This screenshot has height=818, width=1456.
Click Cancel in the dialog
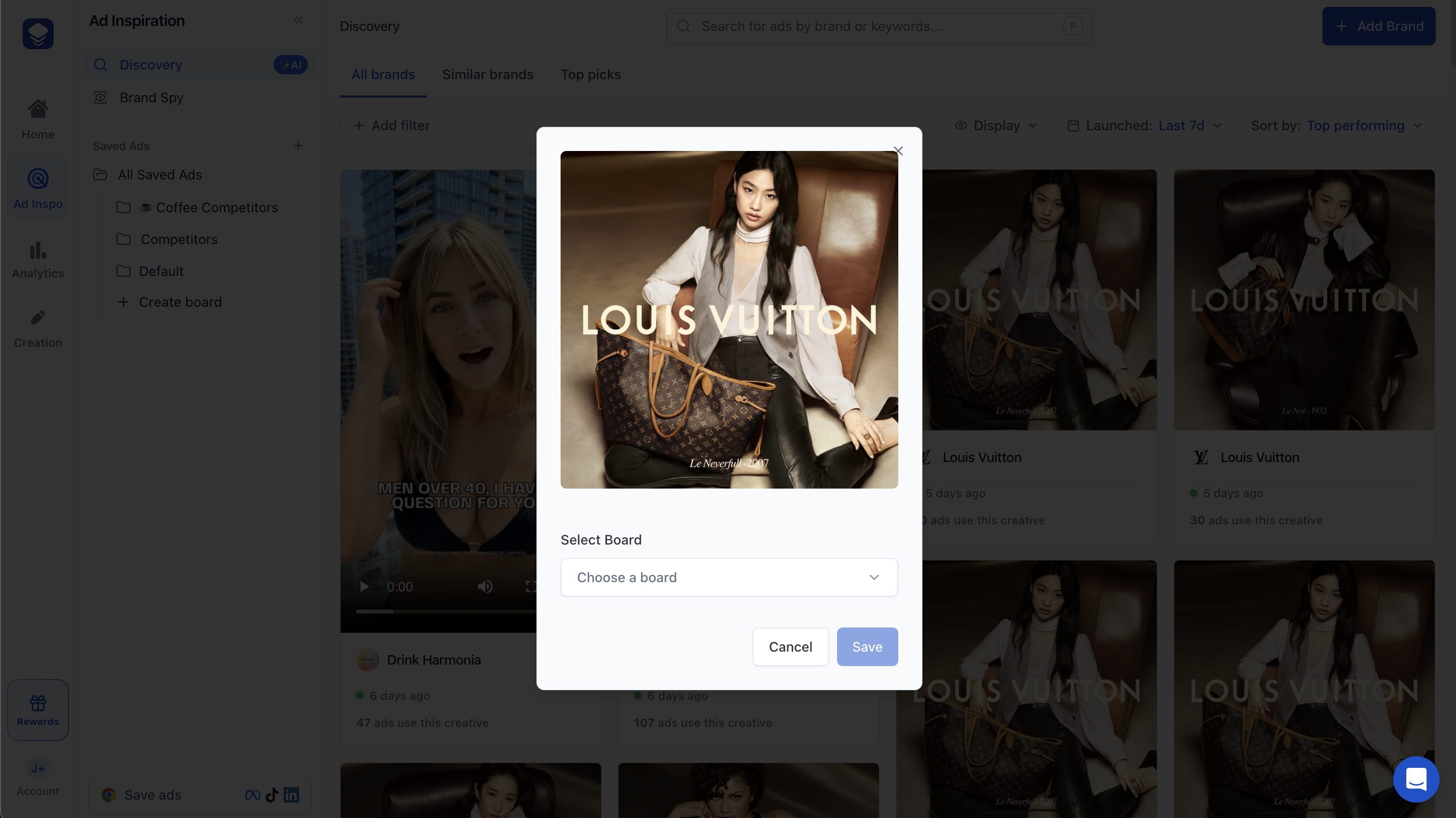coord(790,647)
